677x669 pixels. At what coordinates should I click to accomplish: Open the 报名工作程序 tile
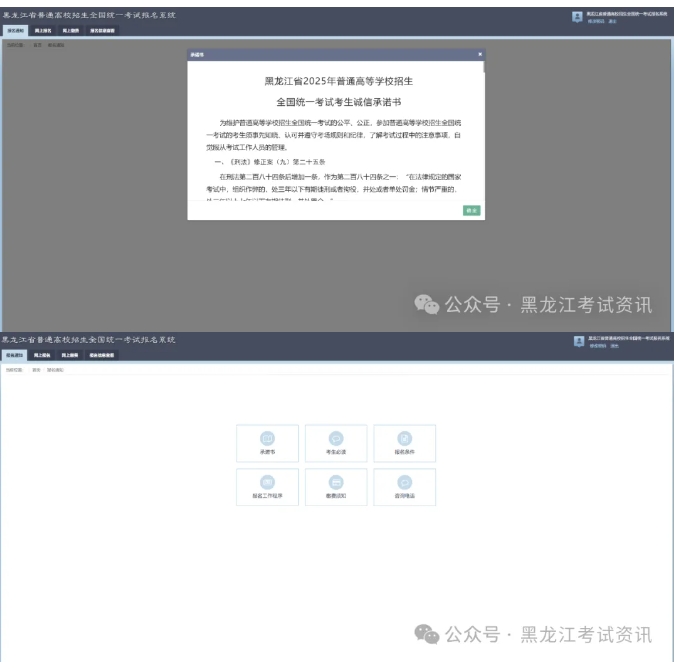click(267, 487)
